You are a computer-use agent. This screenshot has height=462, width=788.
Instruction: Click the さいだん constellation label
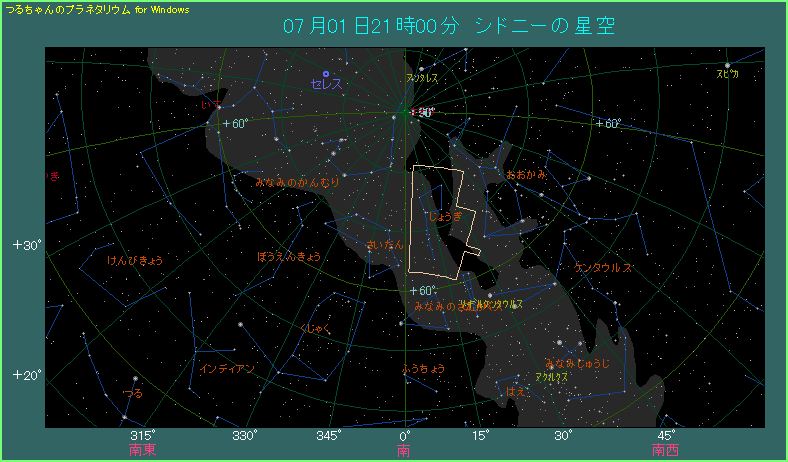pos(385,244)
